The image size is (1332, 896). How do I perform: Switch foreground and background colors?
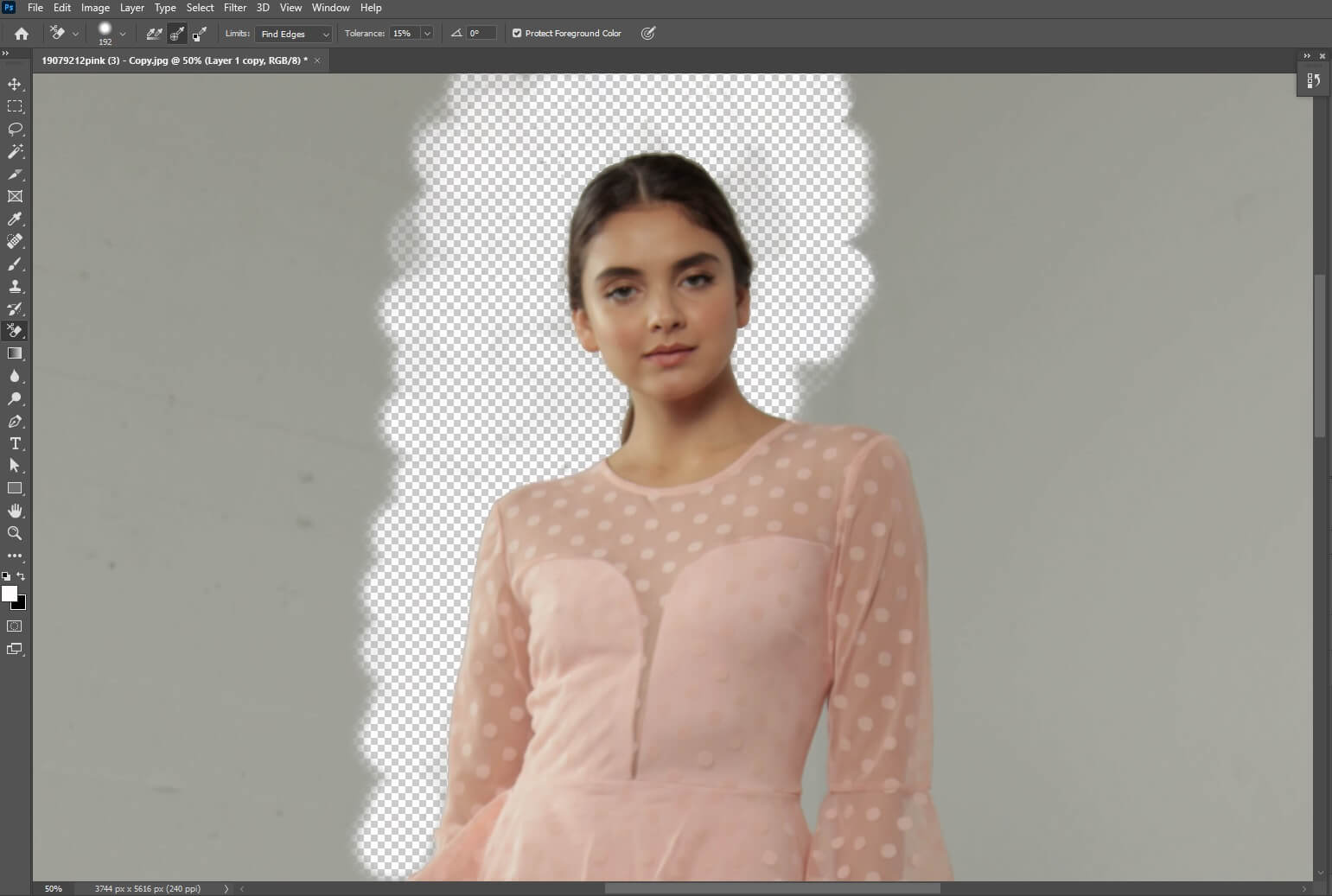tap(21, 576)
